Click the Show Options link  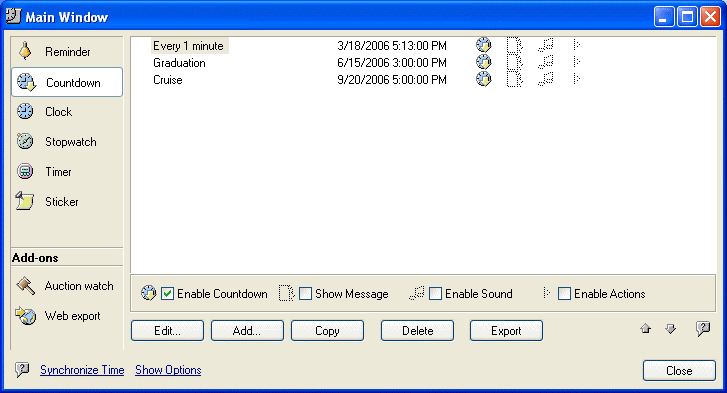coord(168,370)
